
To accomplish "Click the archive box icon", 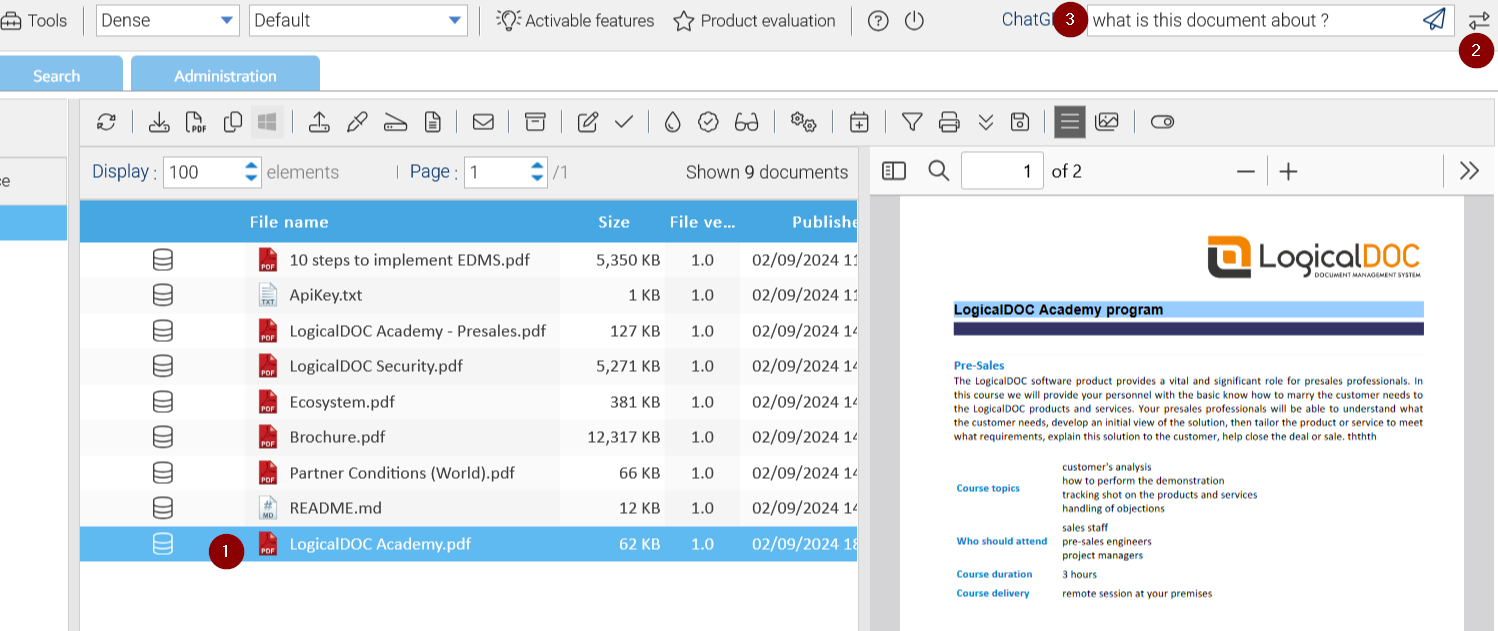I will pos(536,122).
